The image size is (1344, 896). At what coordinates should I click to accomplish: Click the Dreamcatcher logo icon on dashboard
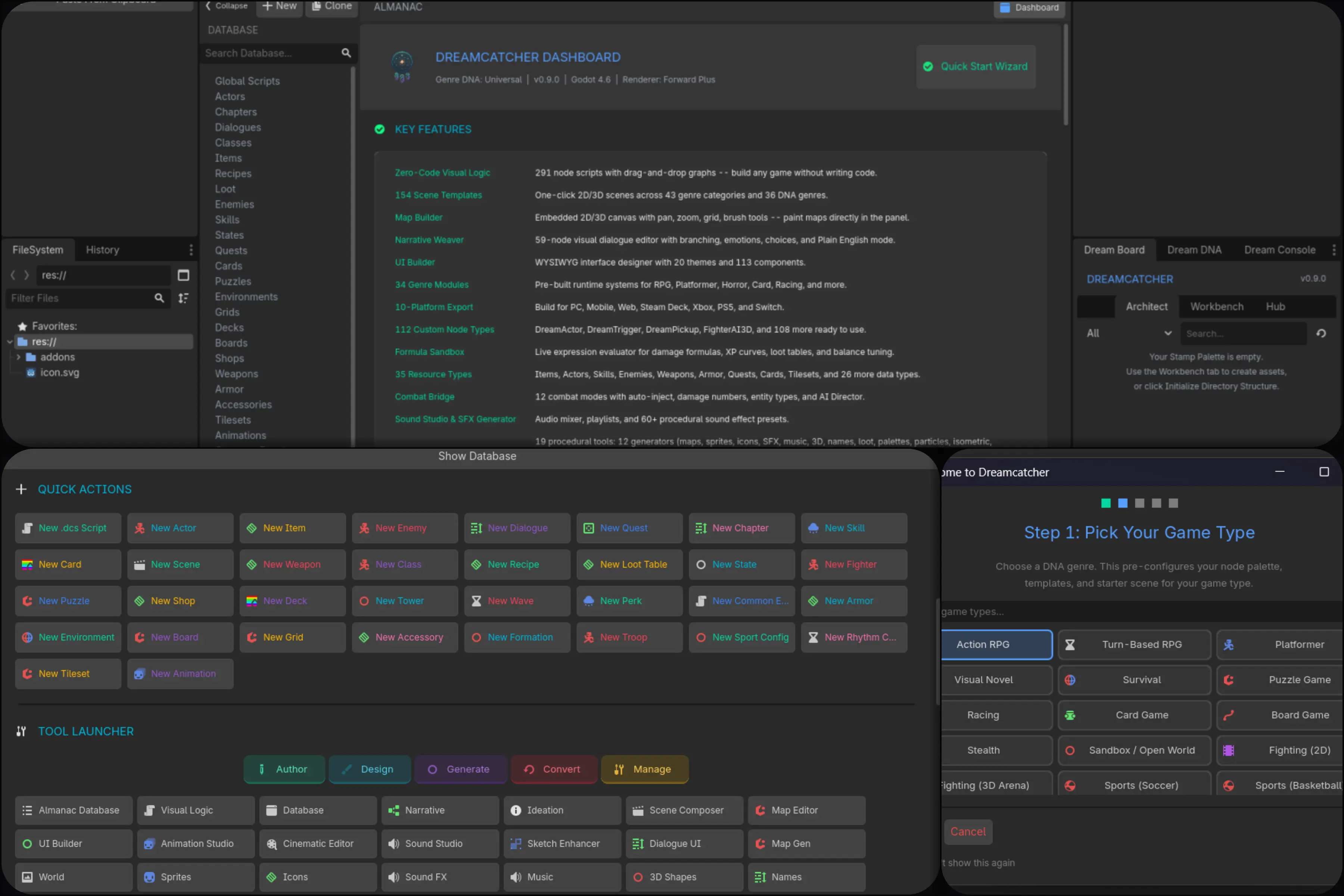[x=402, y=66]
